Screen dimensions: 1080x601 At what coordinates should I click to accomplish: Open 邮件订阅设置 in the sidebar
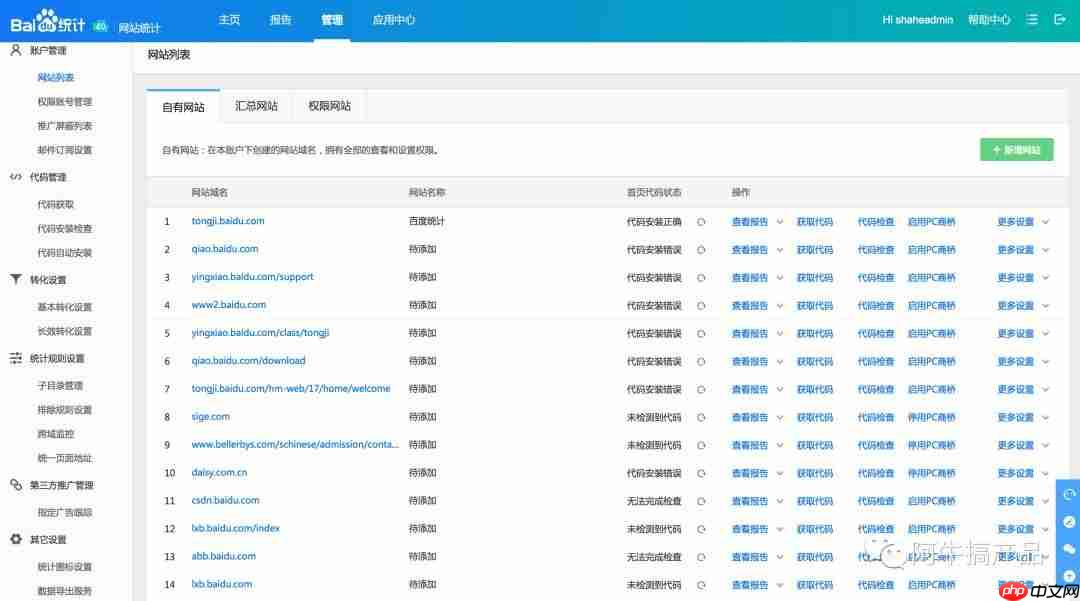pos(65,150)
